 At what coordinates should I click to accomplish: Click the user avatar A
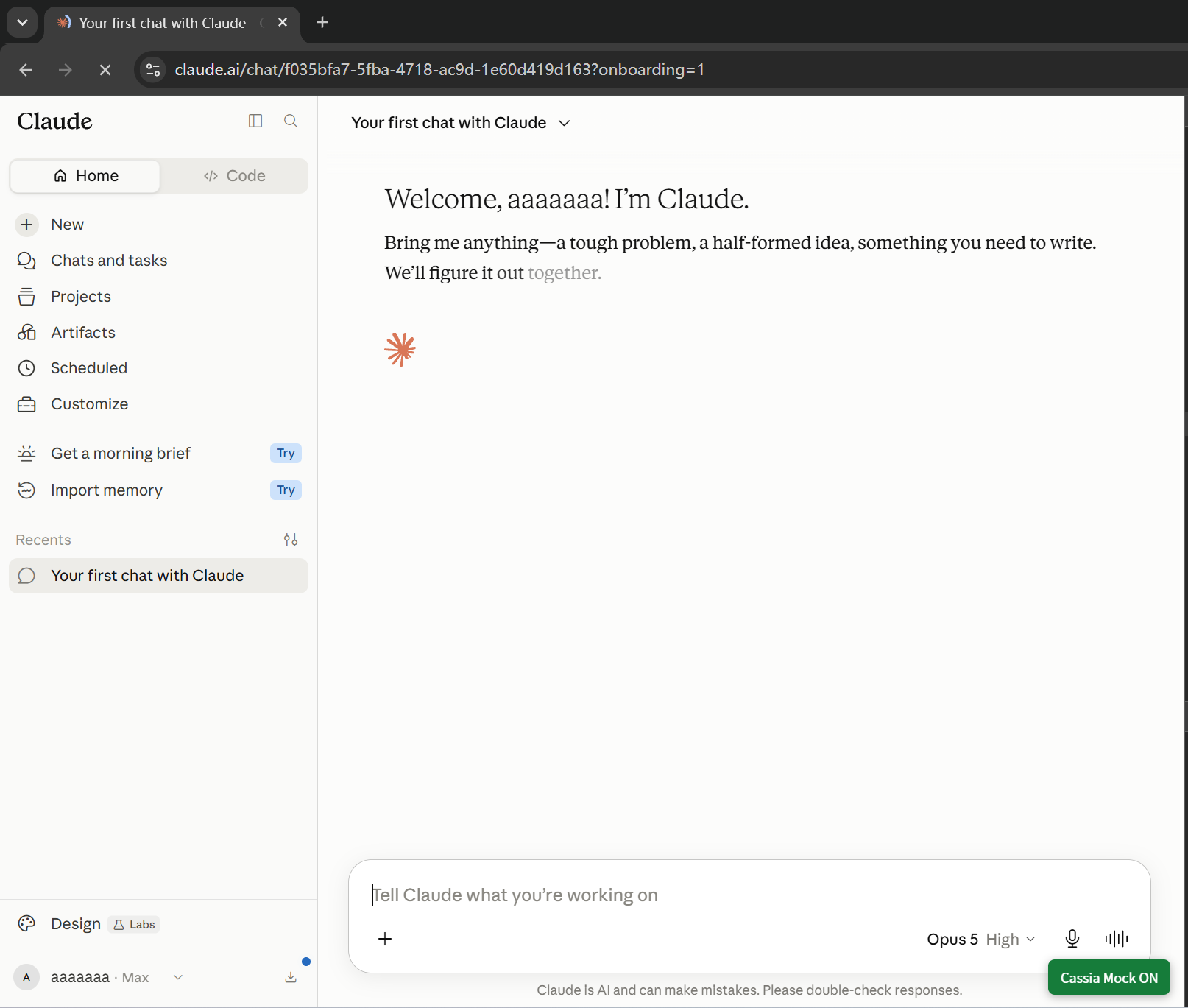click(26, 977)
